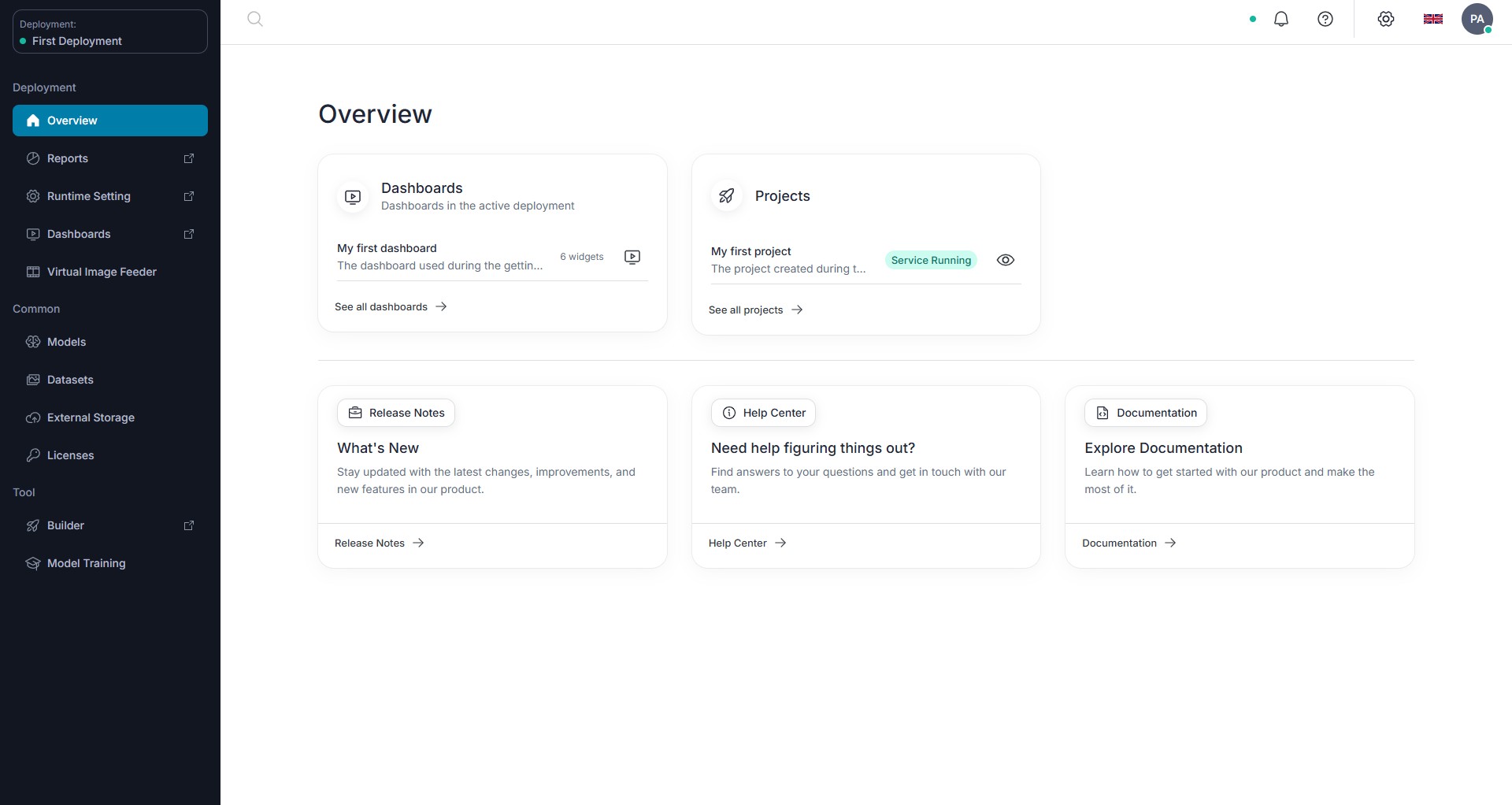This screenshot has height=805, width=1512.
Task: Click arrow beside Help Center footer link
Action: pos(780,543)
